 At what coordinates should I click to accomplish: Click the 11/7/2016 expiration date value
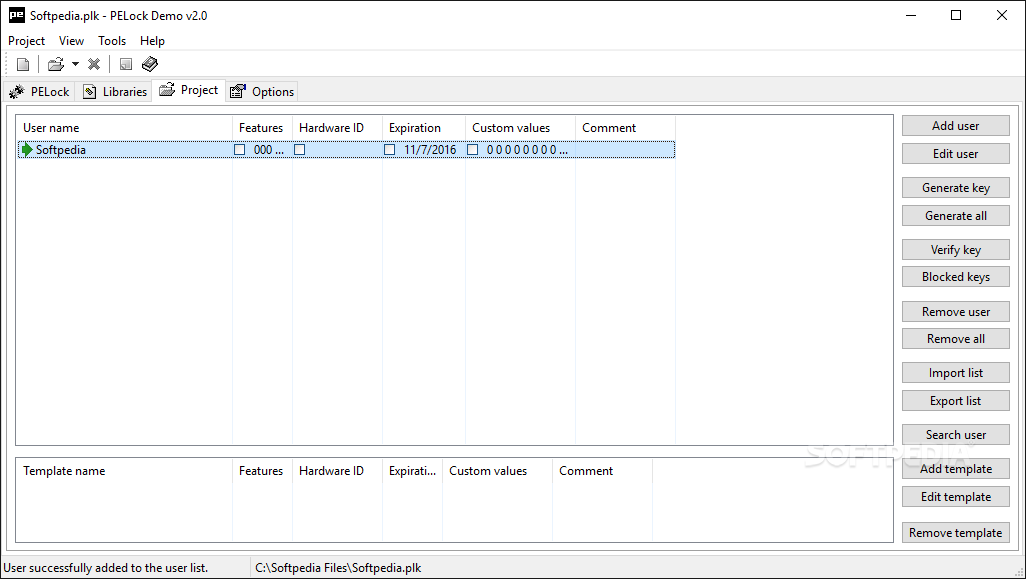[430, 150]
